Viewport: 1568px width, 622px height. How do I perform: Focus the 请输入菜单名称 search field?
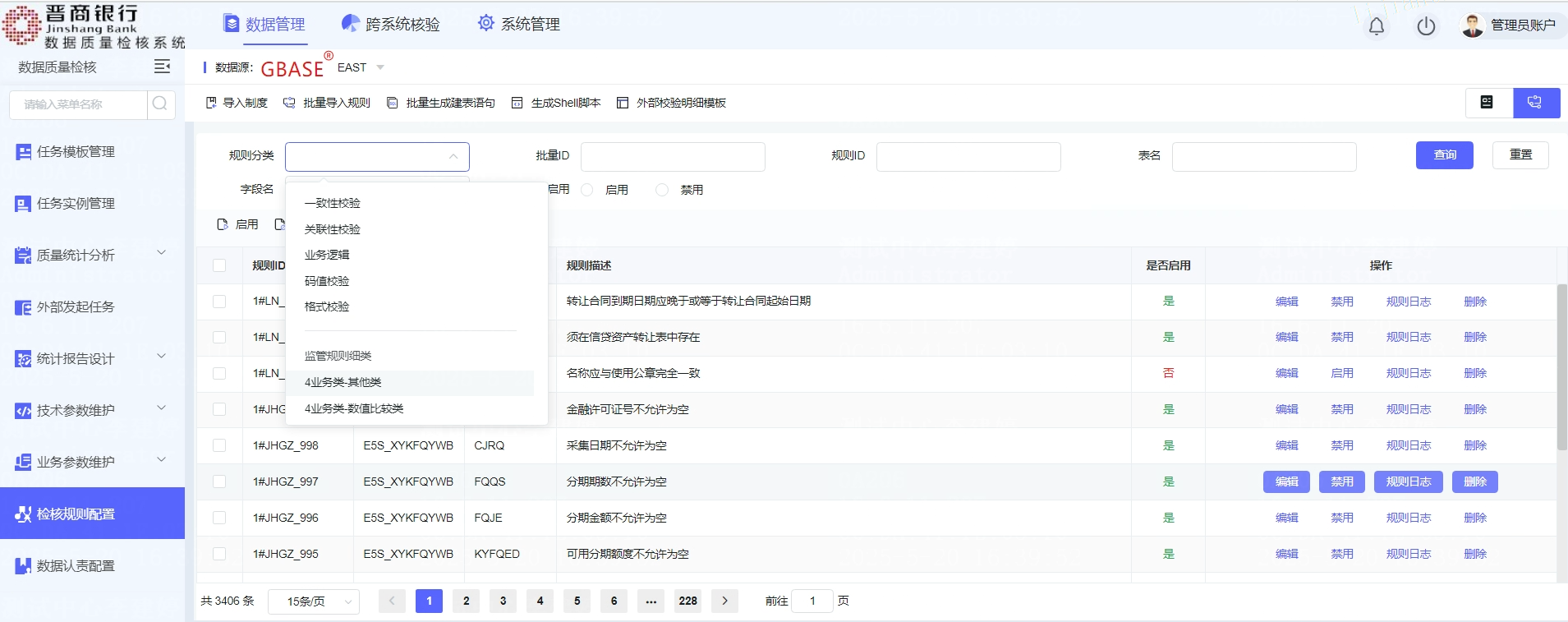click(79, 104)
